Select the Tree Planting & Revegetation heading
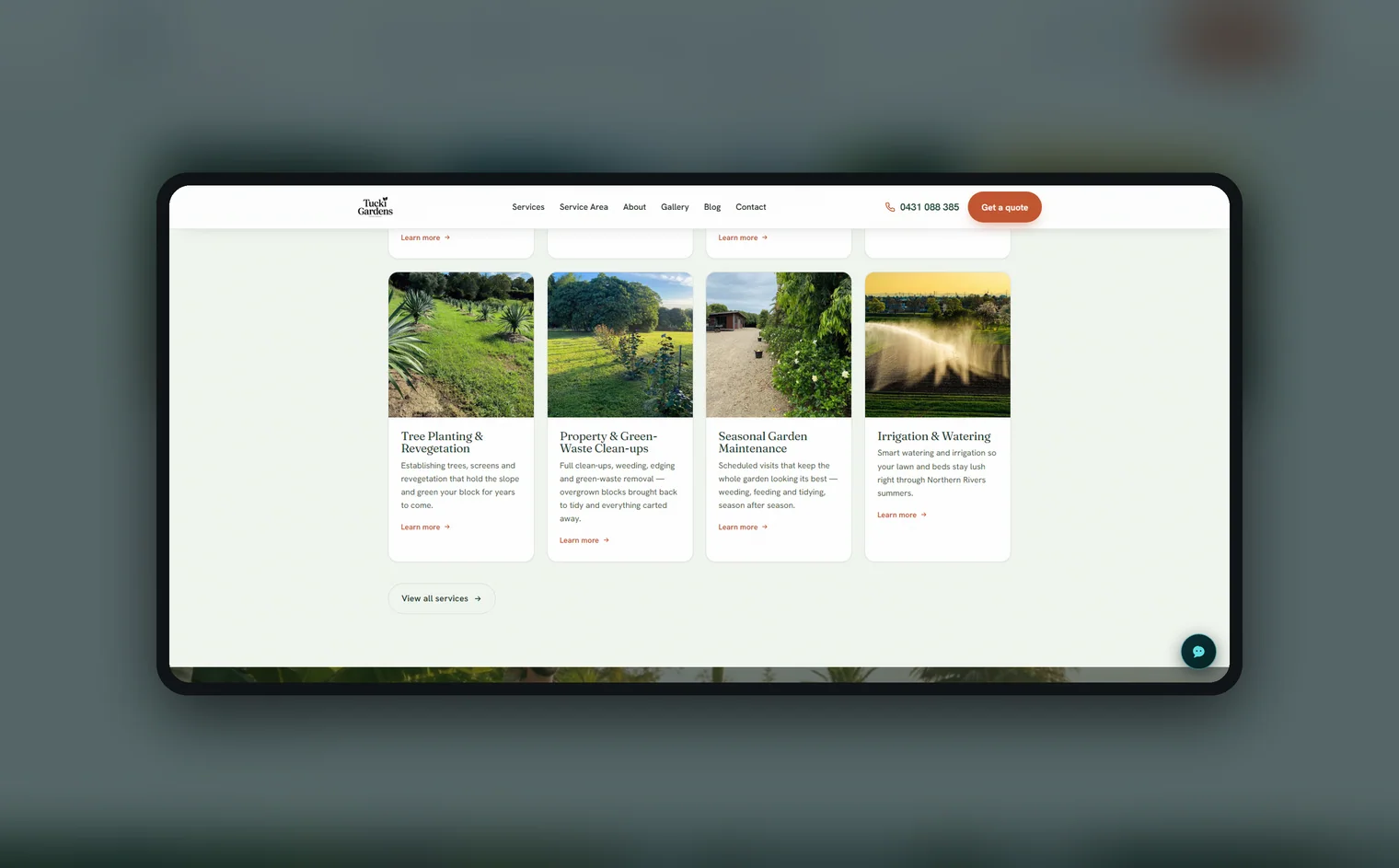 tap(442, 442)
